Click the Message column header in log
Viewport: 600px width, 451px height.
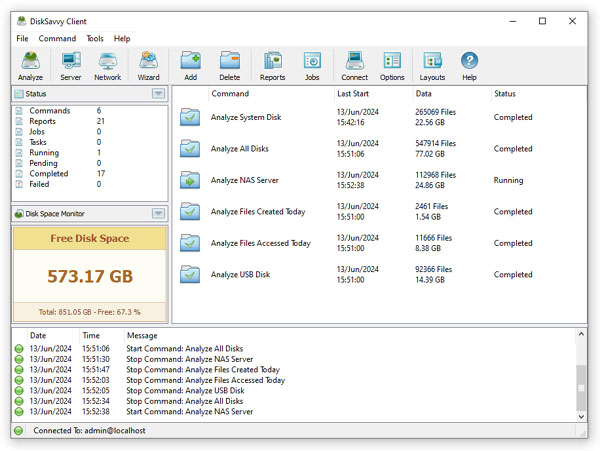tap(142, 335)
